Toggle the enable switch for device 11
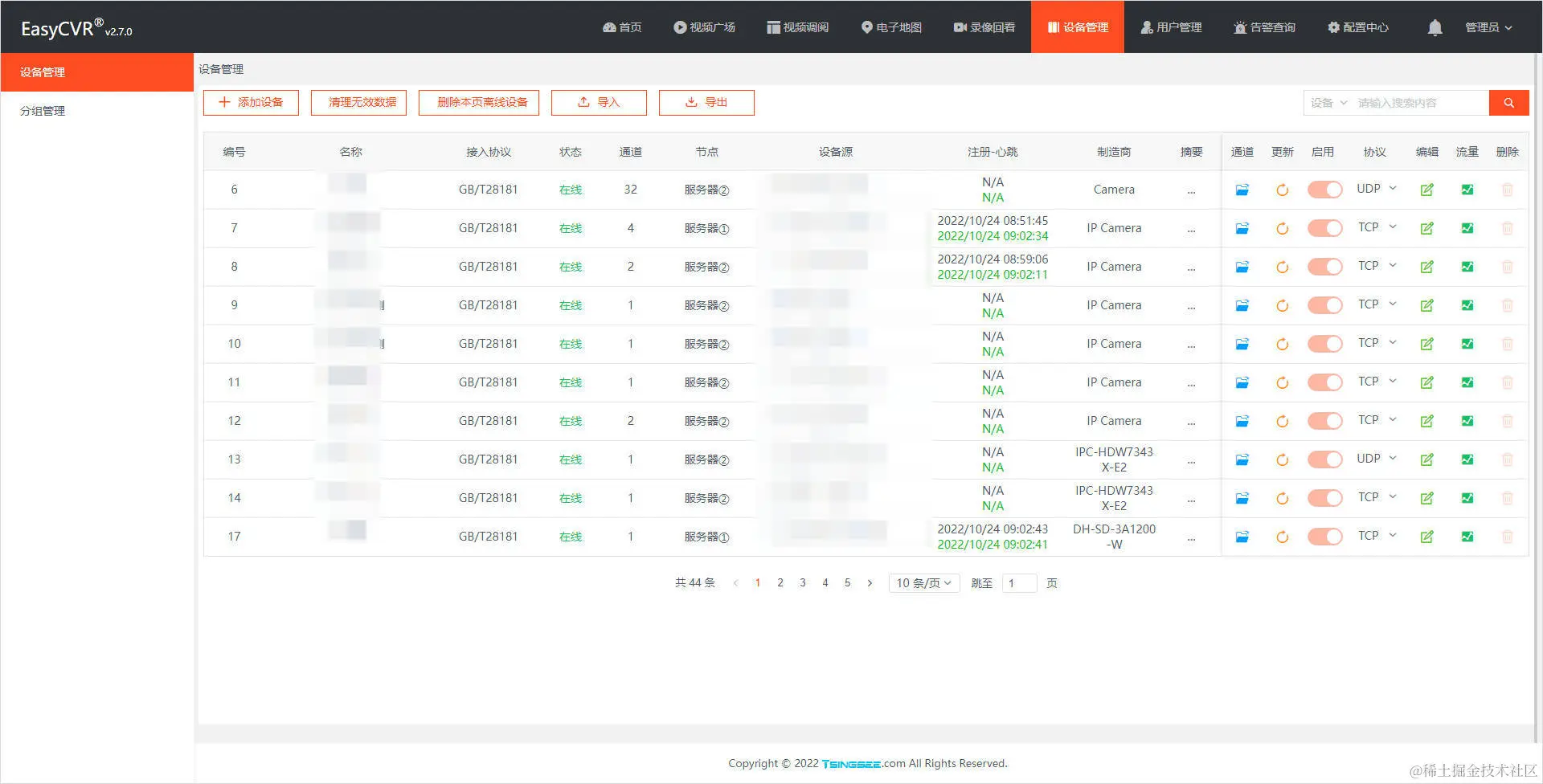 1324,382
